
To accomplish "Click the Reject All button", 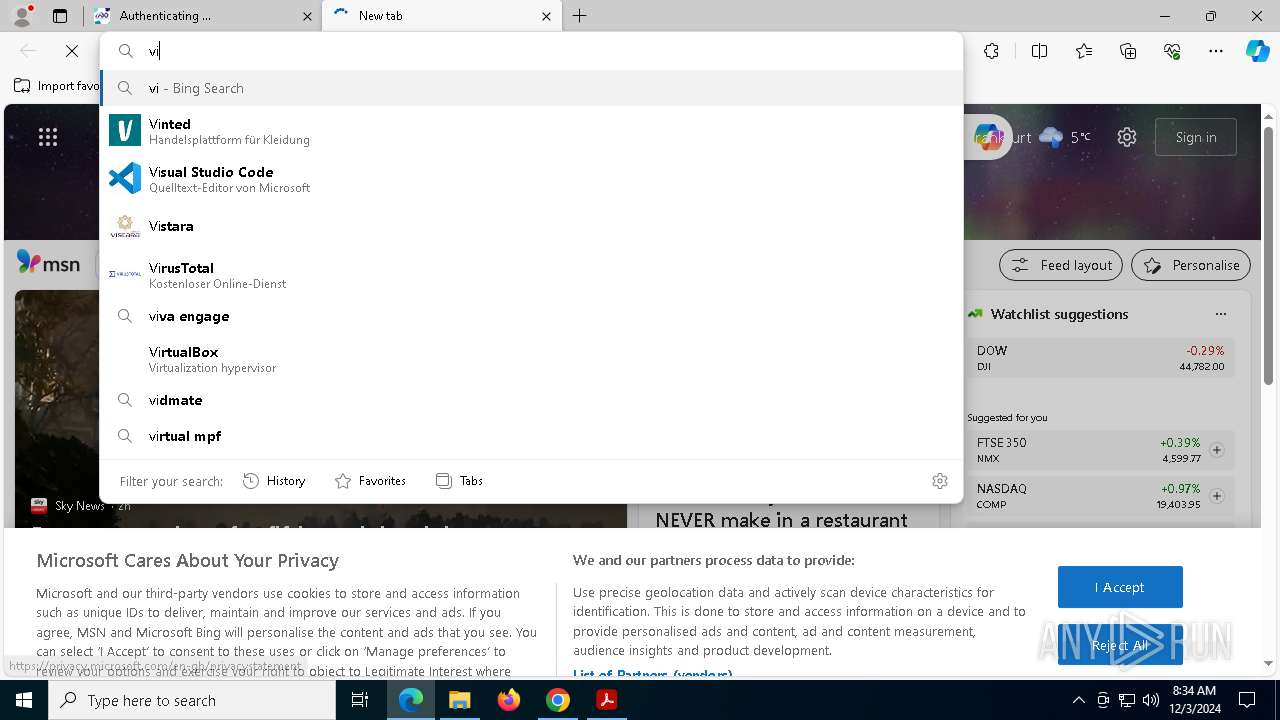I will pos(1120,645).
